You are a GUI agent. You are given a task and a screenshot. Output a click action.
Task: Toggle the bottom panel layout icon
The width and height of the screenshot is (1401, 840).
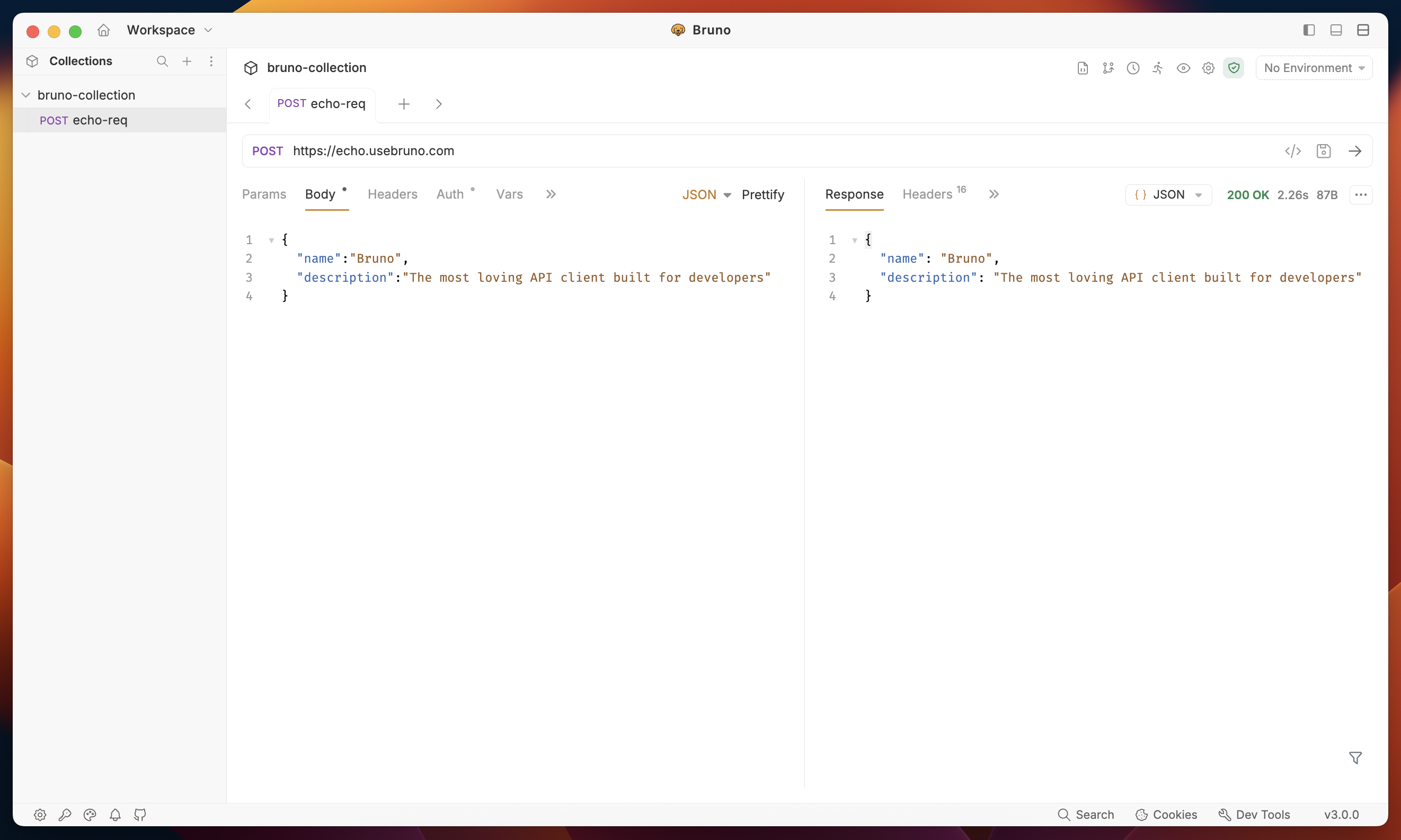point(1336,30)
